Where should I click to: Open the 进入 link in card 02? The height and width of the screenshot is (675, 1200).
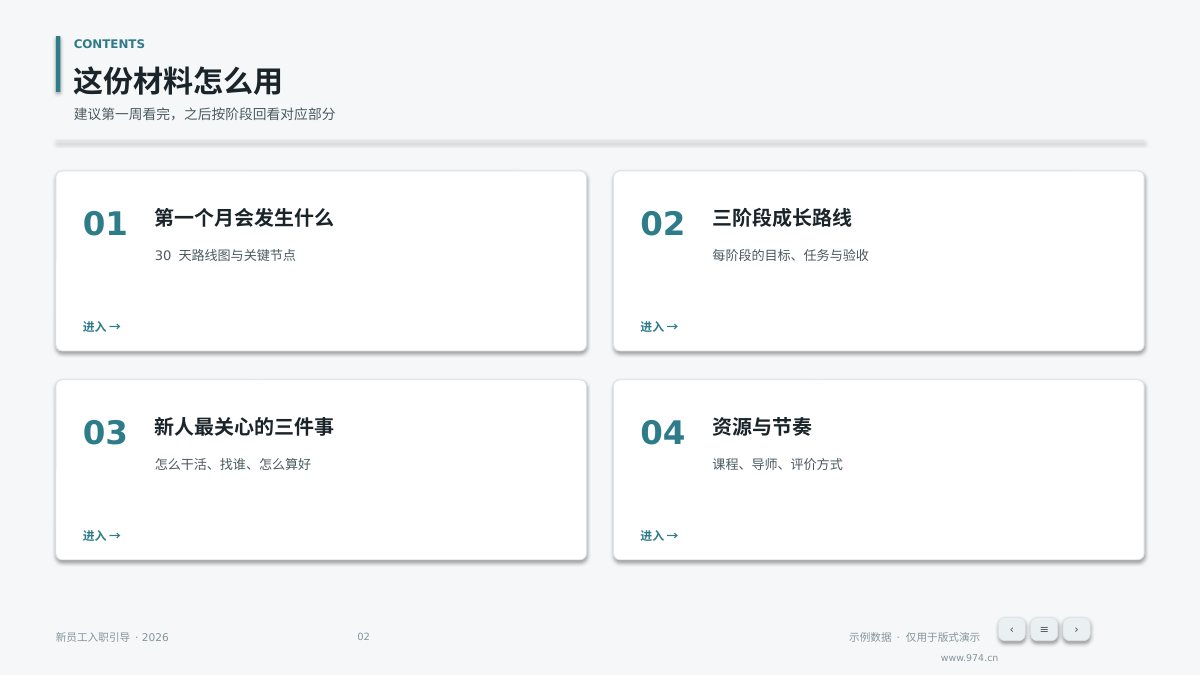(659, 327)
